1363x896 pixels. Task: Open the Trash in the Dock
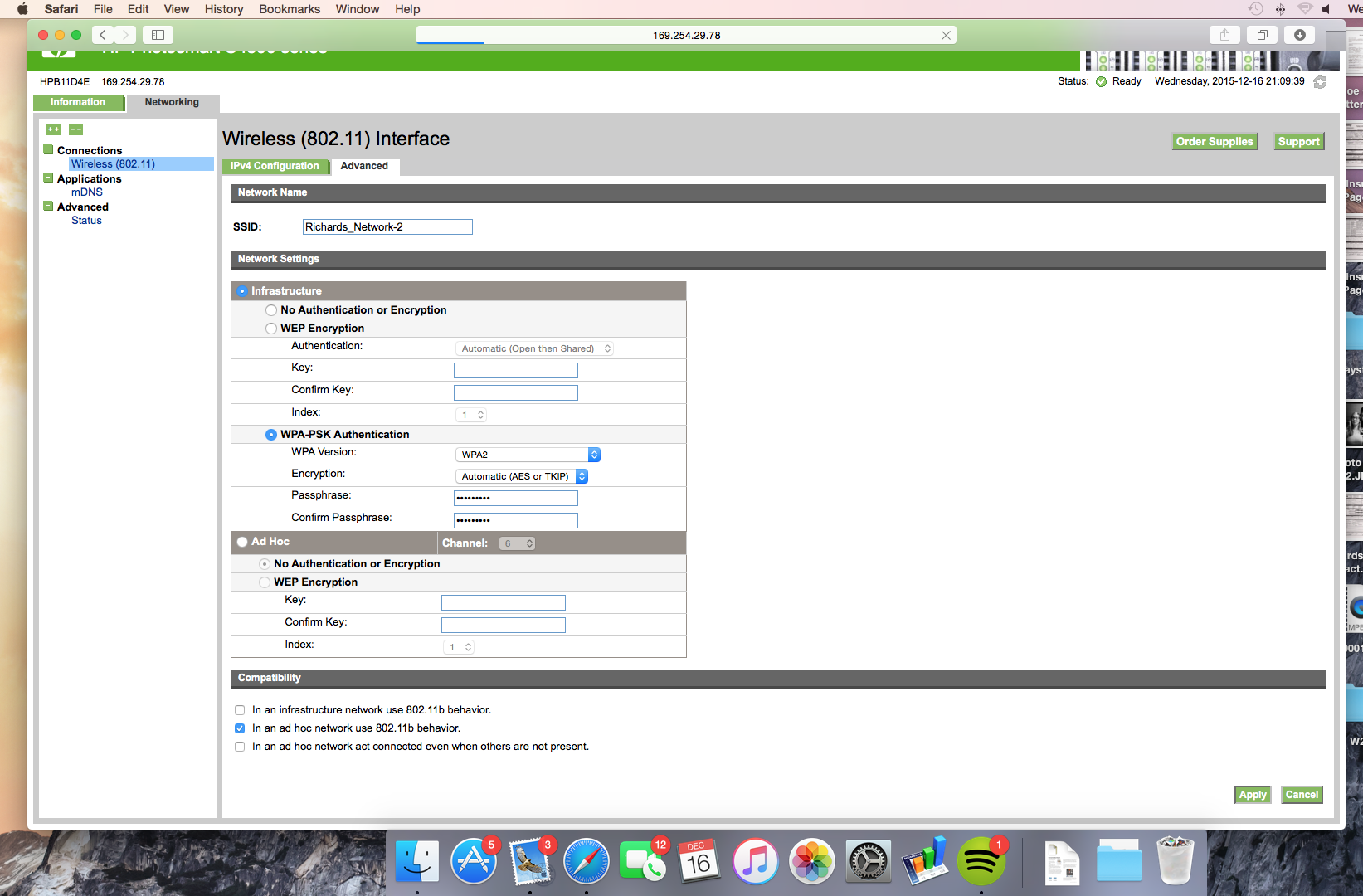point(1176,861)
